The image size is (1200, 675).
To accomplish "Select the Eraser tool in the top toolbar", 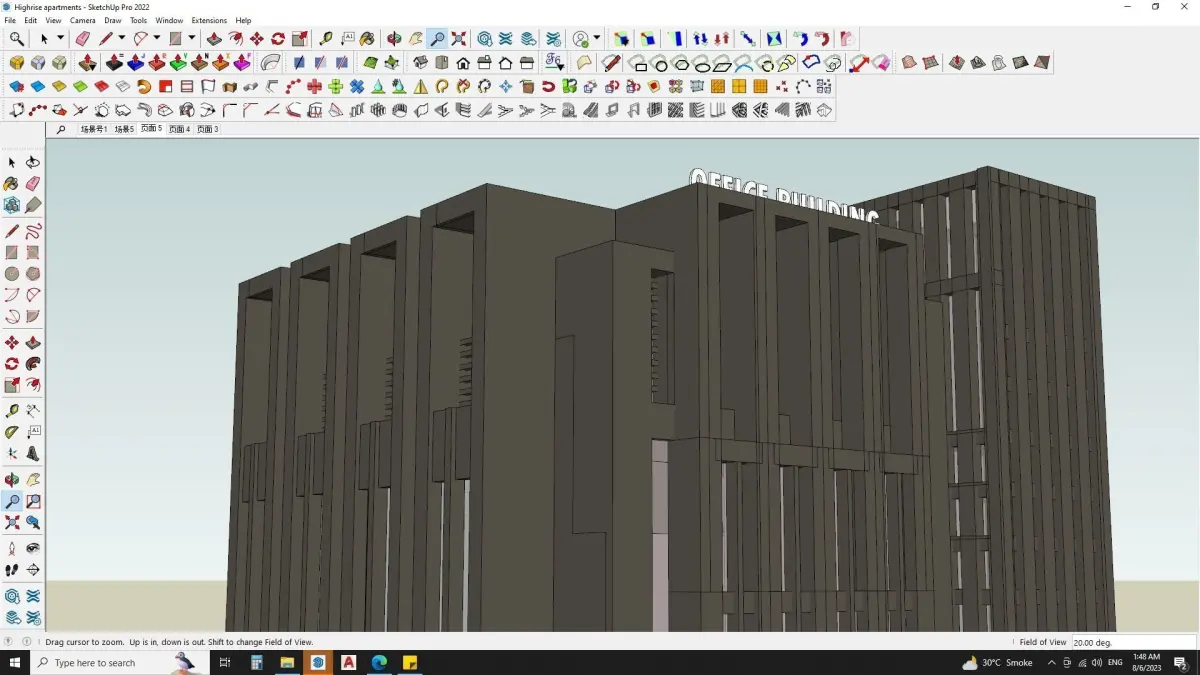I will click(x=83, y=39).
